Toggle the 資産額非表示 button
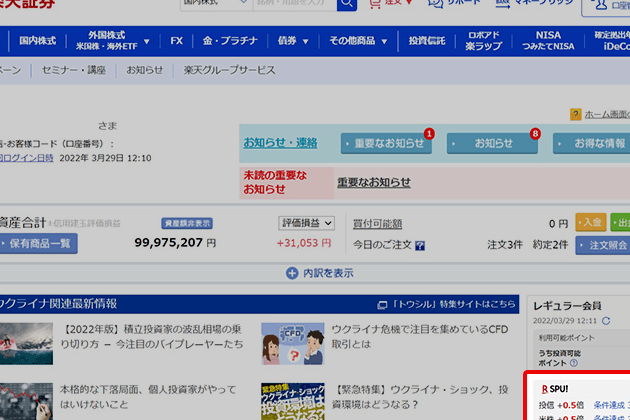This screenshot has height=420, width=630. (187, 223)
